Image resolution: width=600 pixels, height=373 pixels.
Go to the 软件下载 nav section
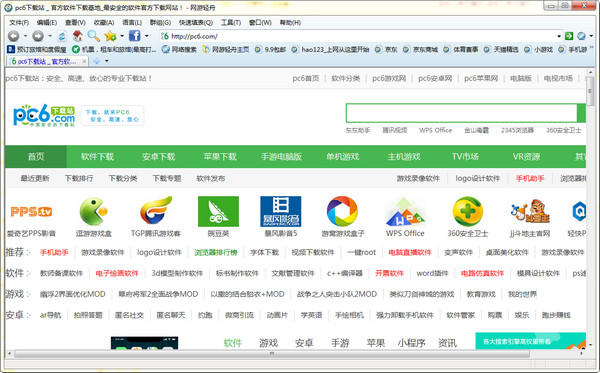pos(97,156)
